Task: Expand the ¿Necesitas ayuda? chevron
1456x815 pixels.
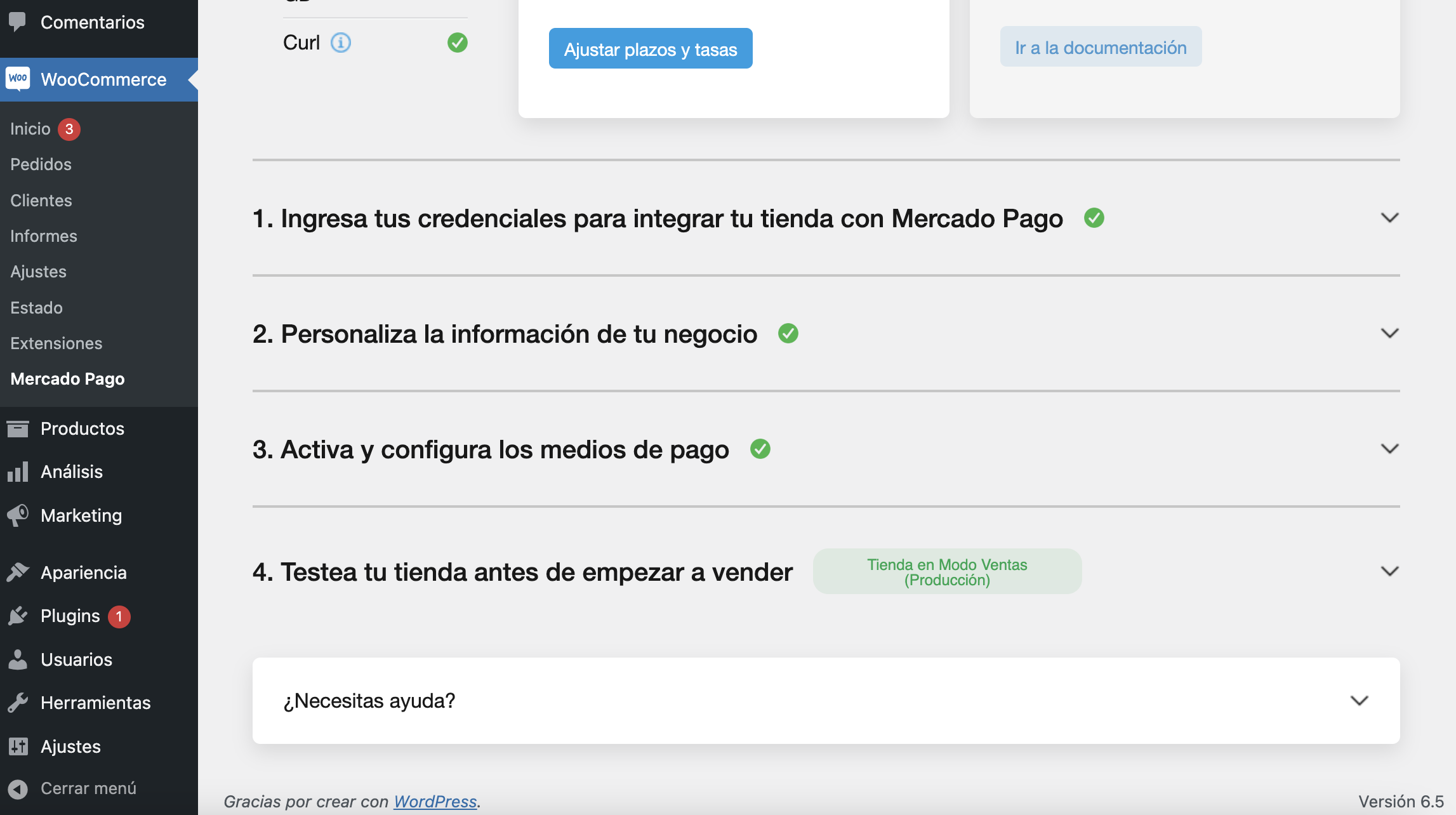Action: [1359, 701]
